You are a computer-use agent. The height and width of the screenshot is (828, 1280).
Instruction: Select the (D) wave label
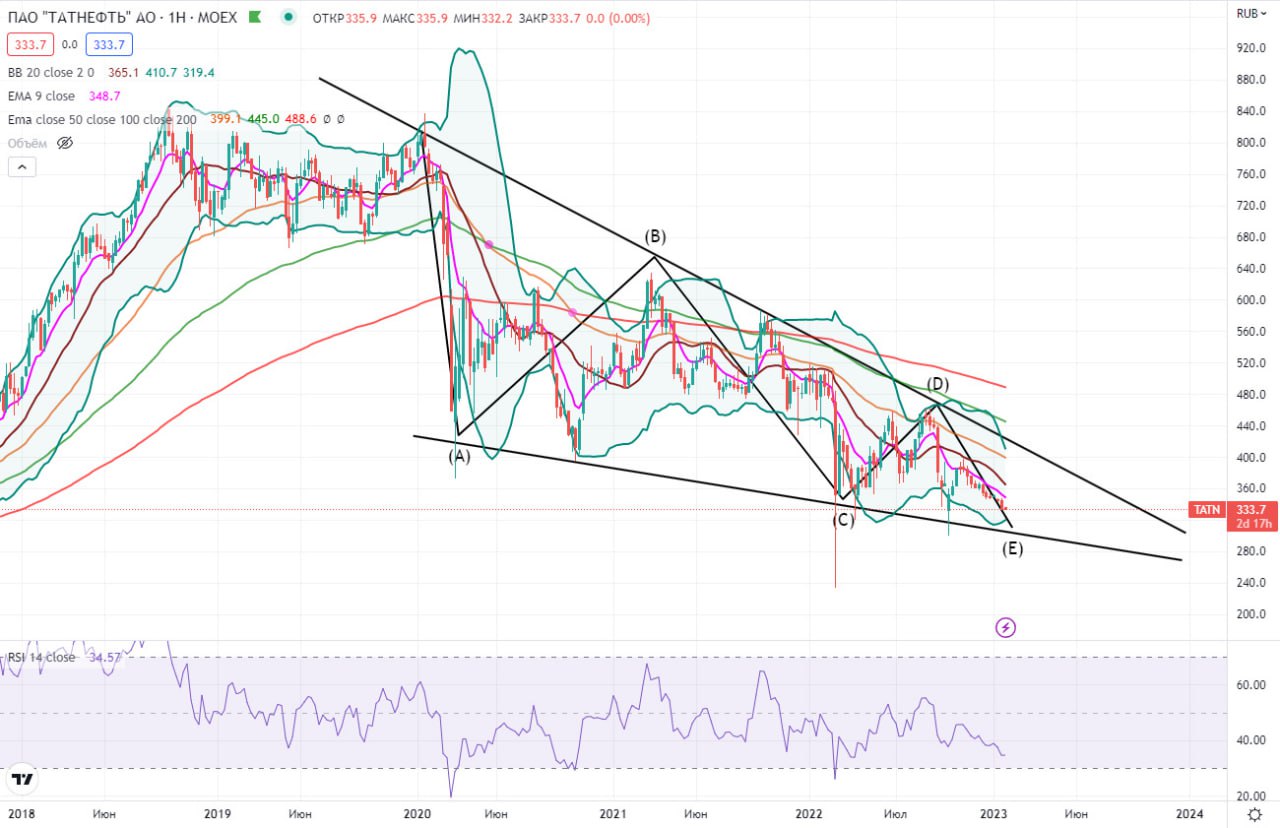tap(937, 384)
